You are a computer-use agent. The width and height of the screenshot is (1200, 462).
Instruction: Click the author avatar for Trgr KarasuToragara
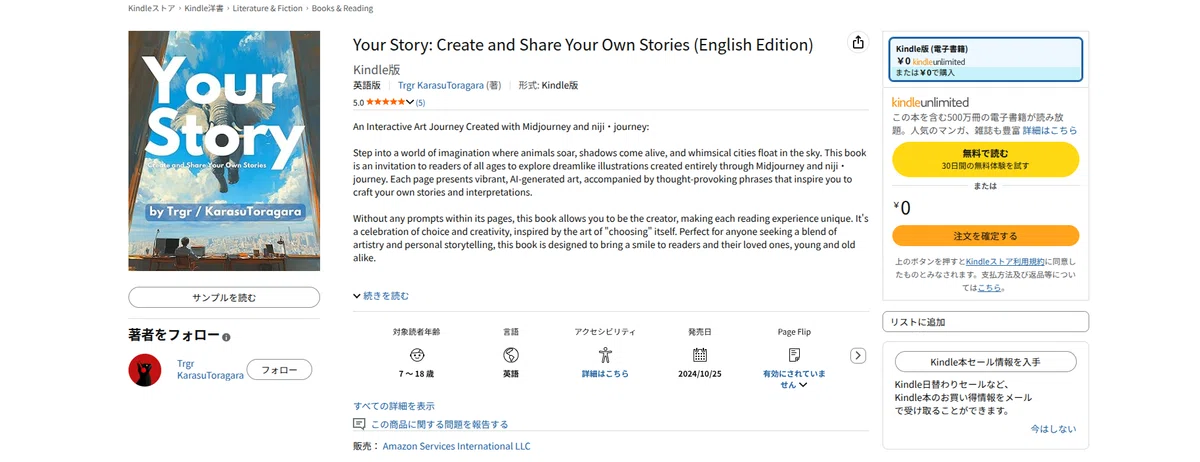146,369
